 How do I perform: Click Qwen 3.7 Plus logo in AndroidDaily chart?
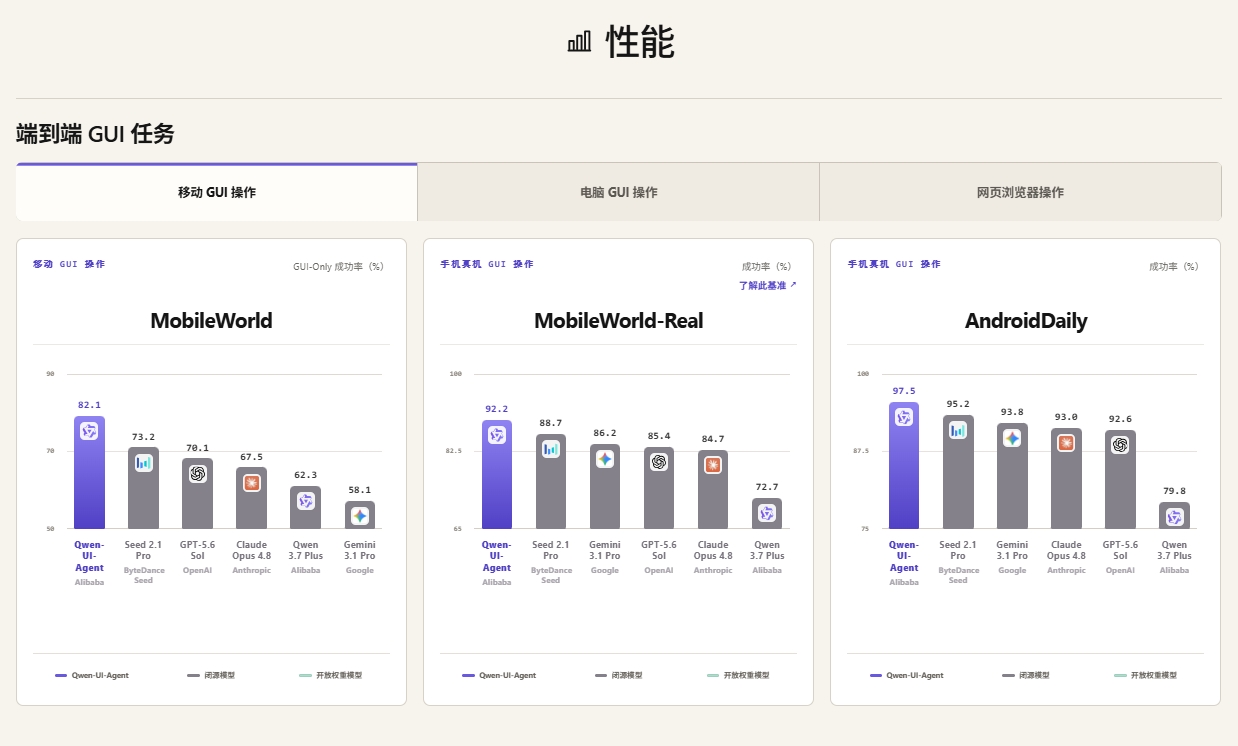(1174, 517)
